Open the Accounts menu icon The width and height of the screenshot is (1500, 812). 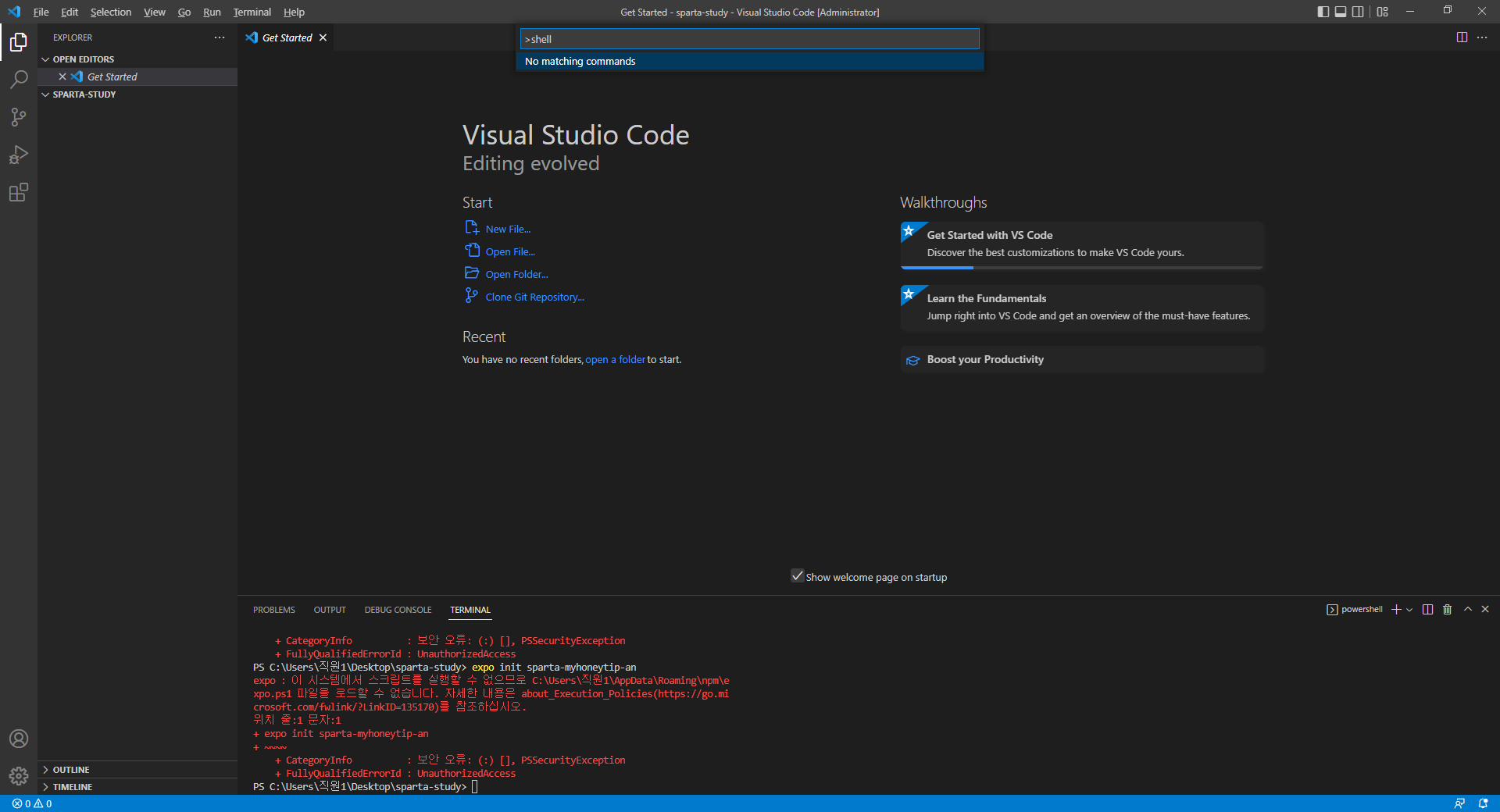click(x=19, y=739)
